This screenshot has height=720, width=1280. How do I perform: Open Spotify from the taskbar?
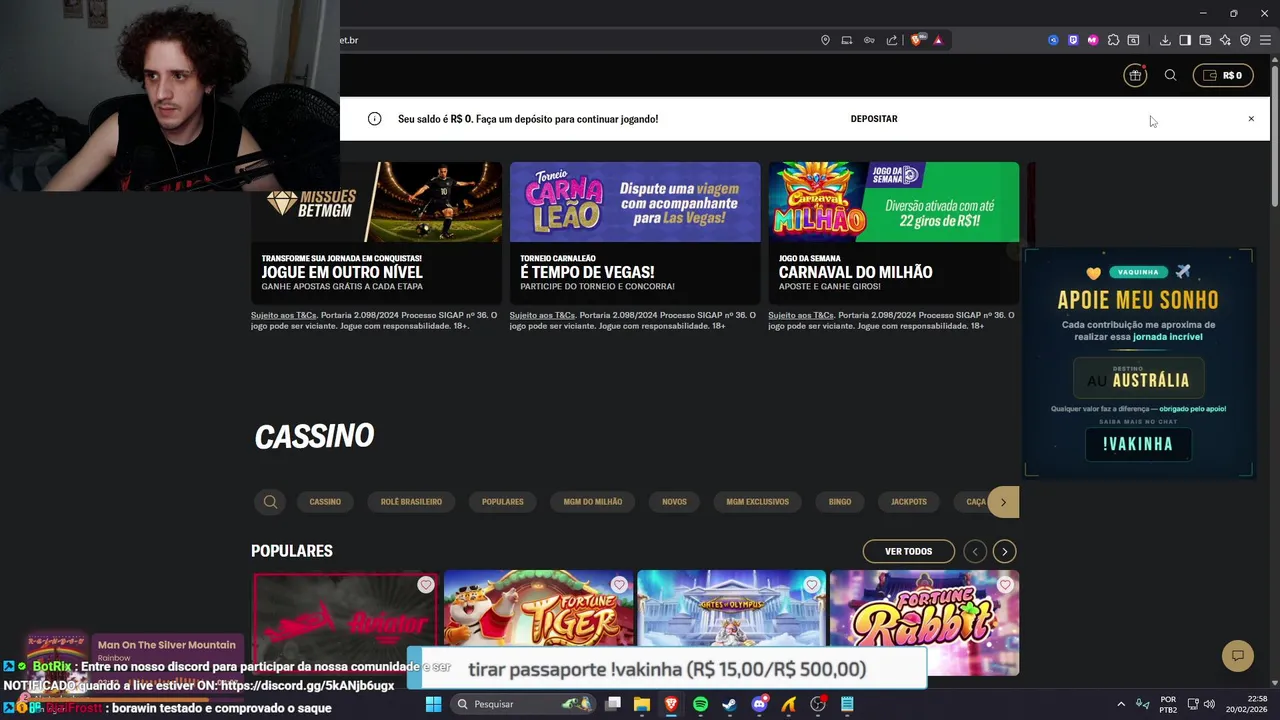click(700, 704)
